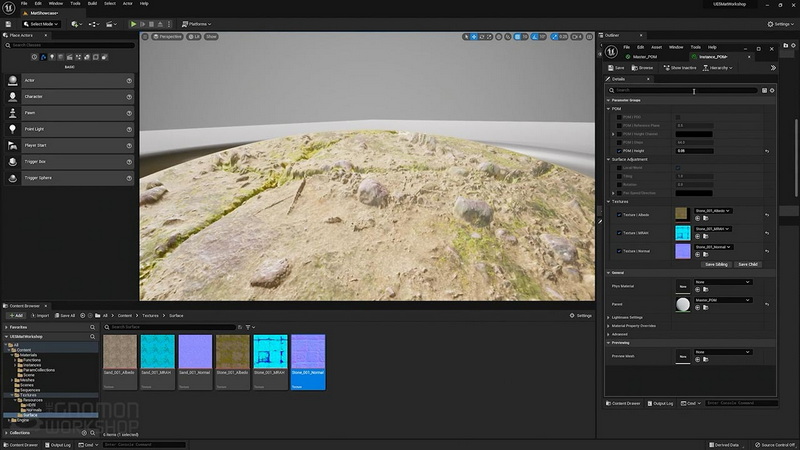
Task: Open the Select Mode dropdown
Action: coord(41,24)
